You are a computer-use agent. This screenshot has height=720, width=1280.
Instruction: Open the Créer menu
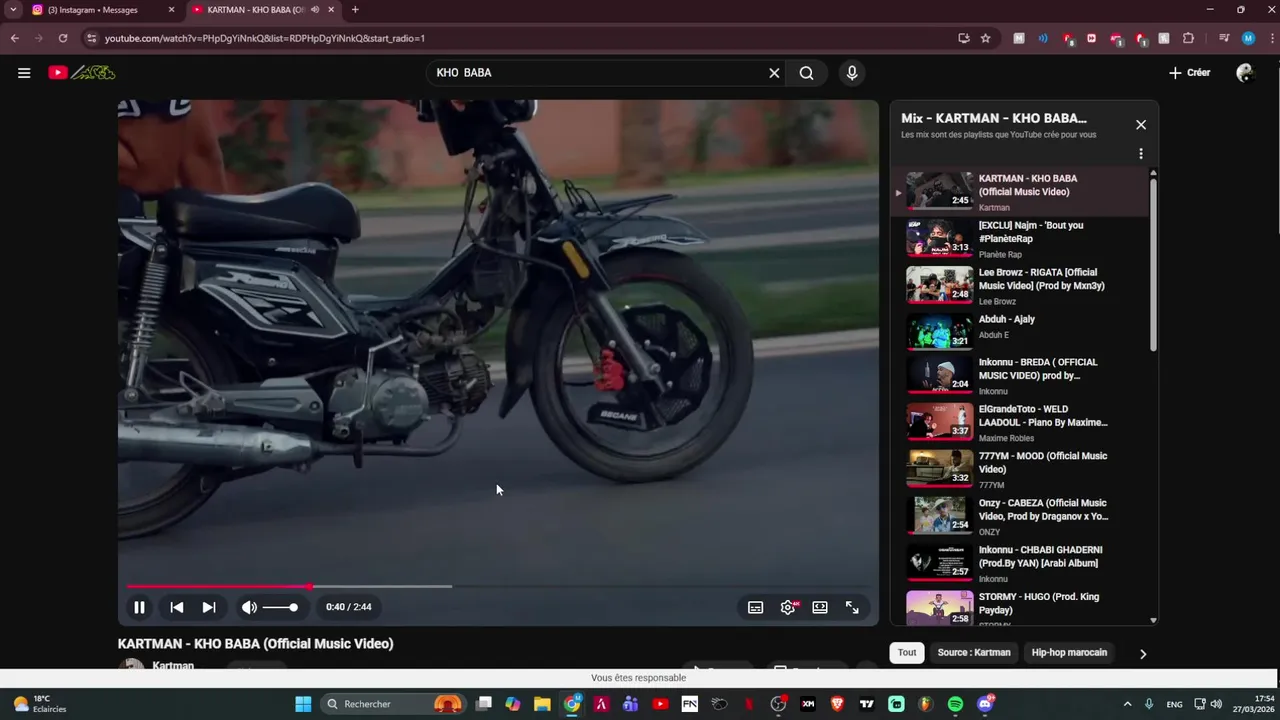[x=1189, y=73]
